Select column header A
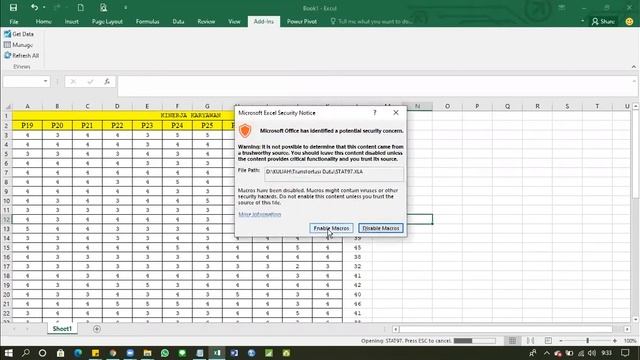This screenshot has height=360, width=640. [x=27, y=106]
